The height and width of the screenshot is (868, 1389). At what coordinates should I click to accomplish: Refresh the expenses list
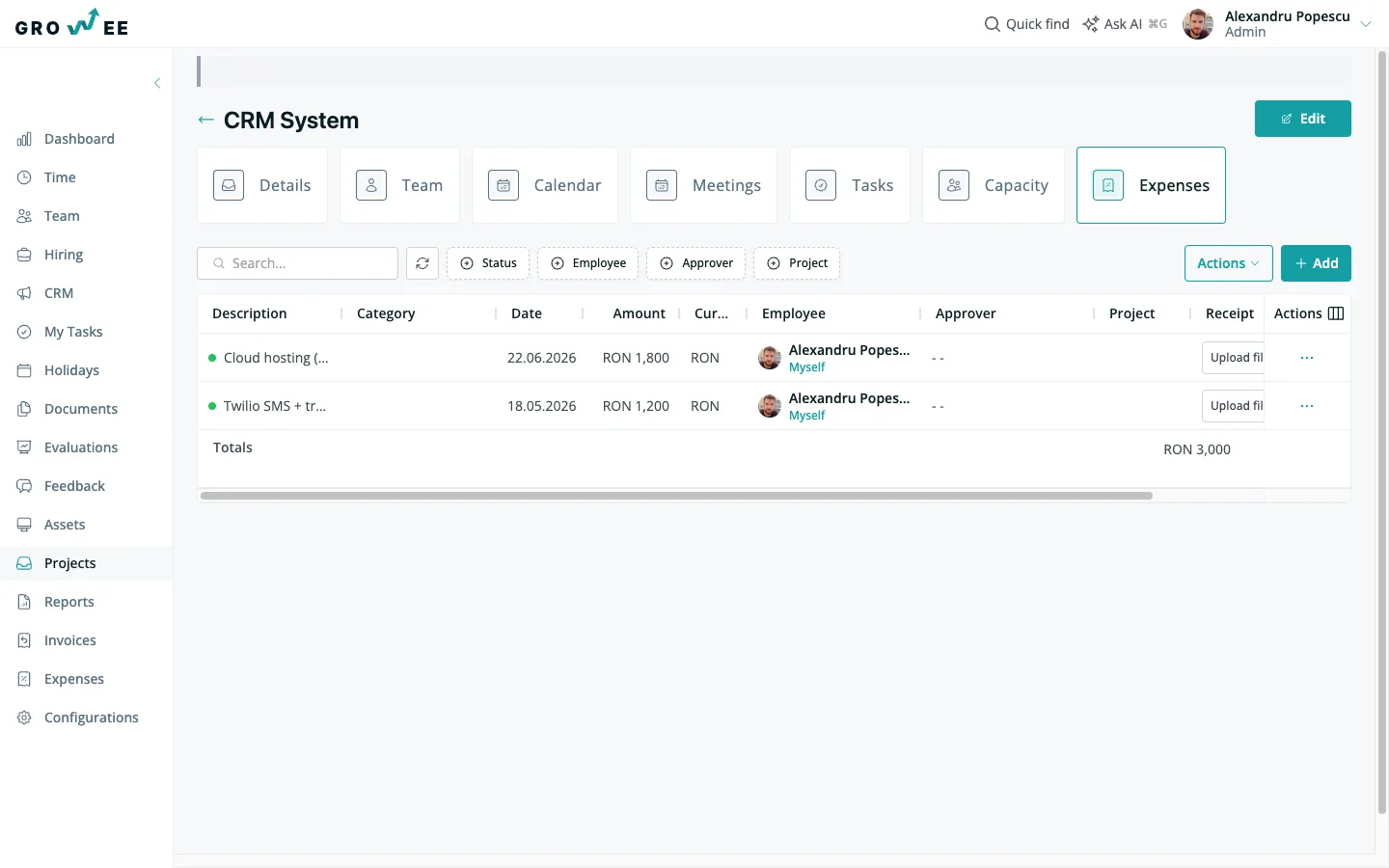point(422,263)
